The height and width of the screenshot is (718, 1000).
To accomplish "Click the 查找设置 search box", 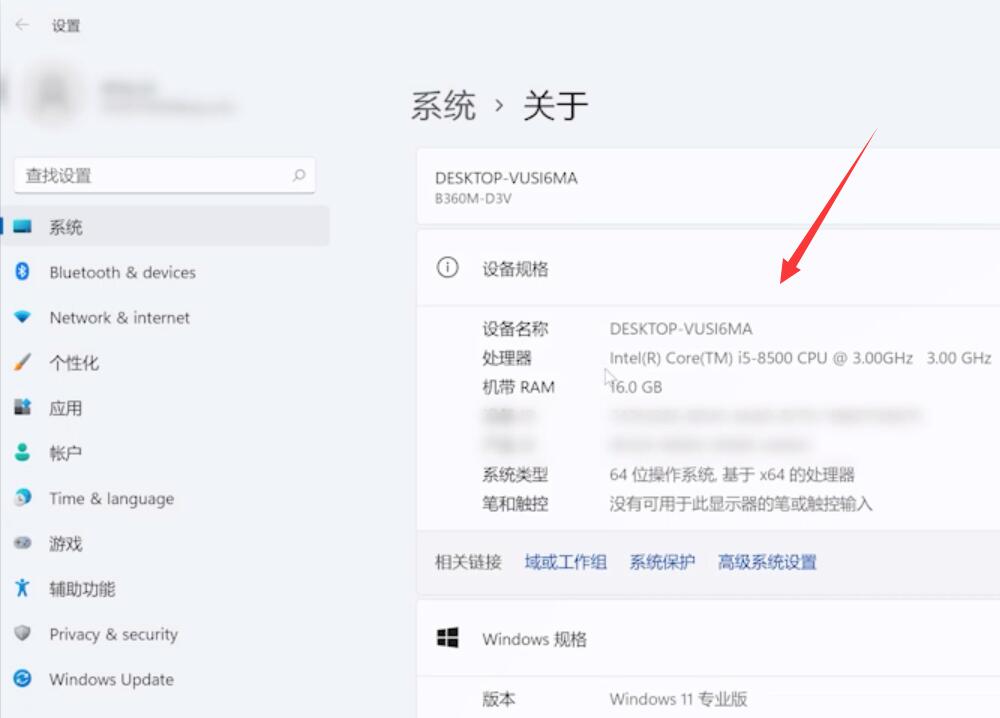I will [x=165, y=175].
